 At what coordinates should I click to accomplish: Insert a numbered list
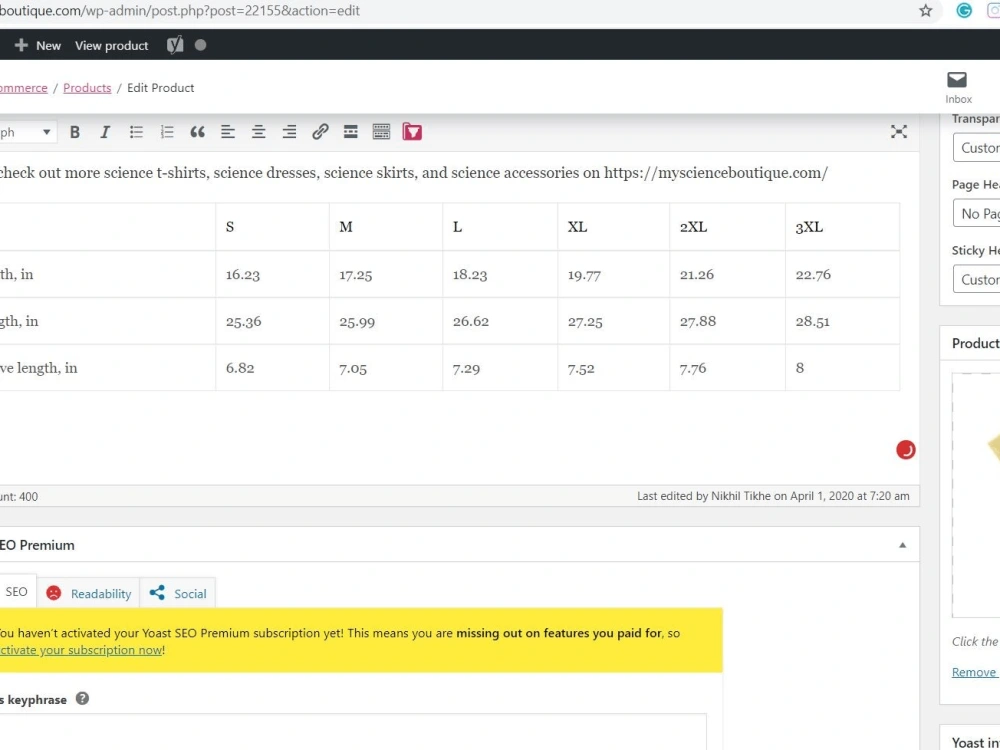(166, 132)
